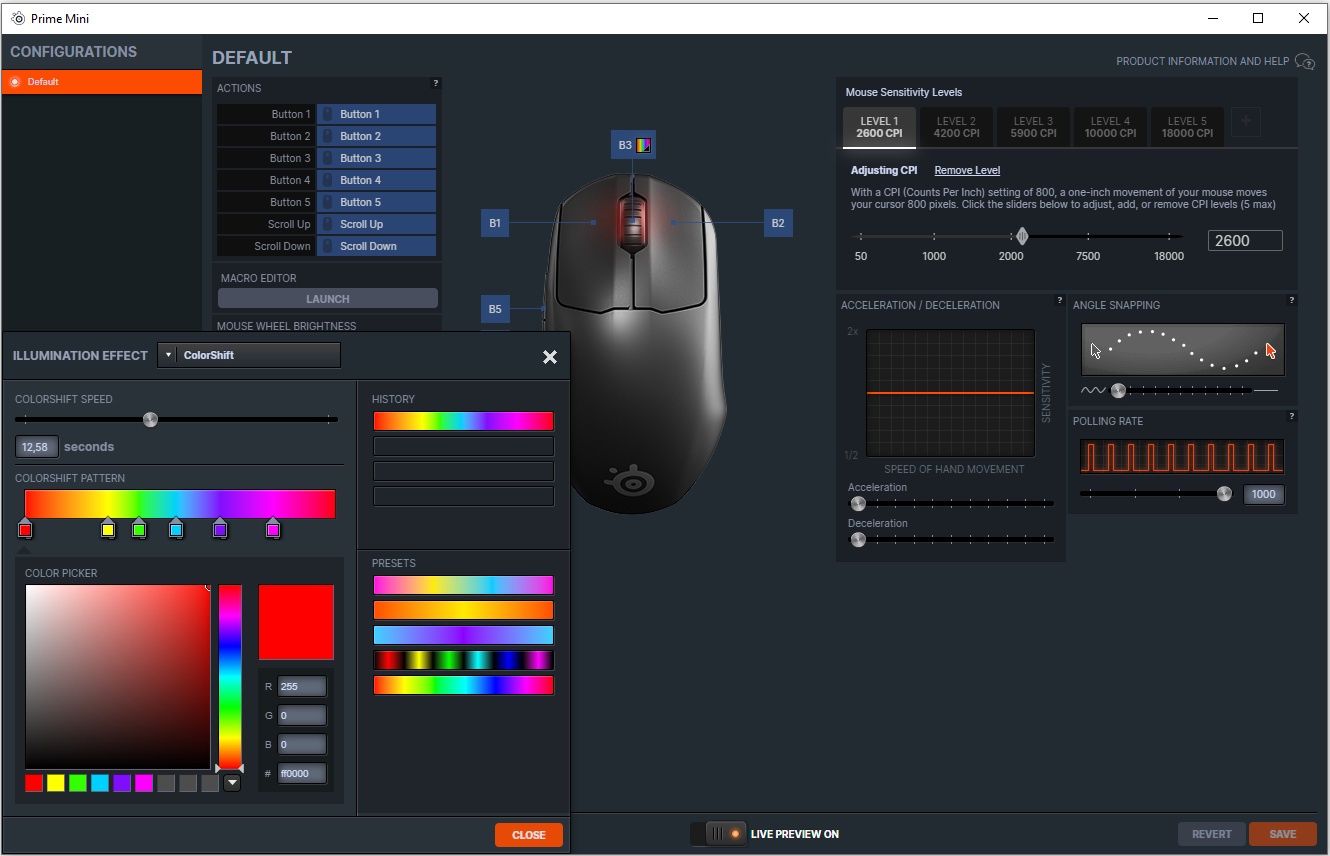The image size is (1330, 856).
Task: Switch to Level 1 2600 CPI tab
Action: [880, 127]
